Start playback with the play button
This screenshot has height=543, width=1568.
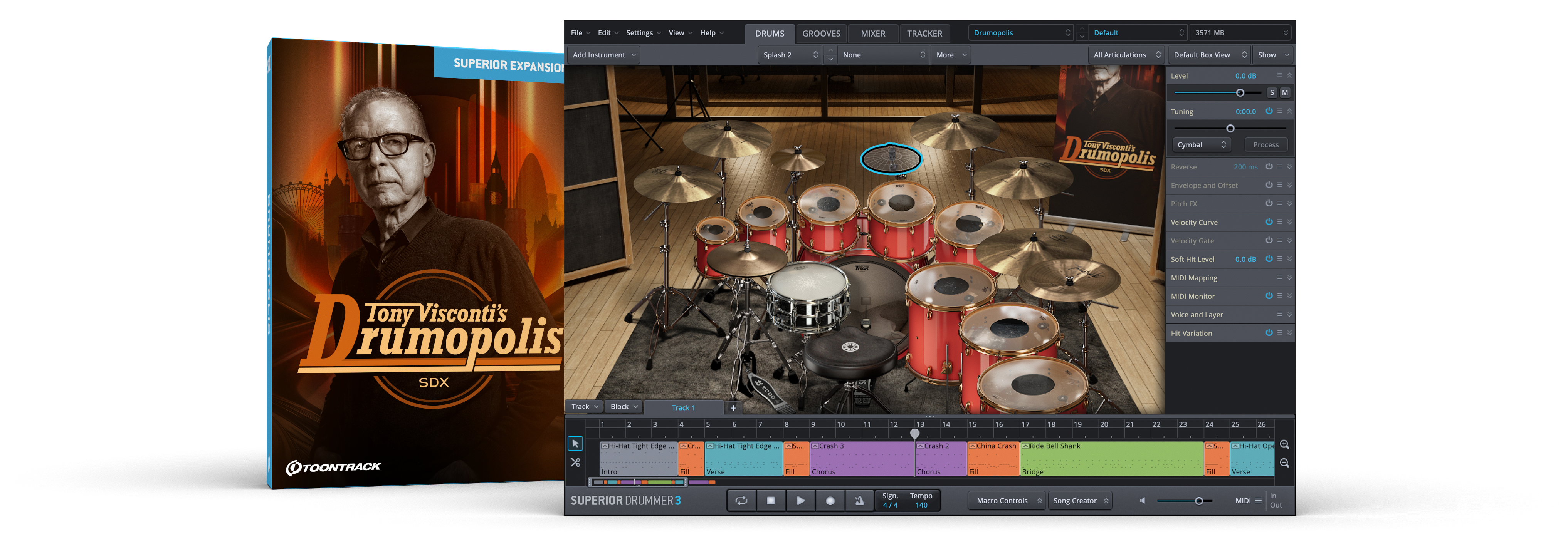click(x=800, y=500)
